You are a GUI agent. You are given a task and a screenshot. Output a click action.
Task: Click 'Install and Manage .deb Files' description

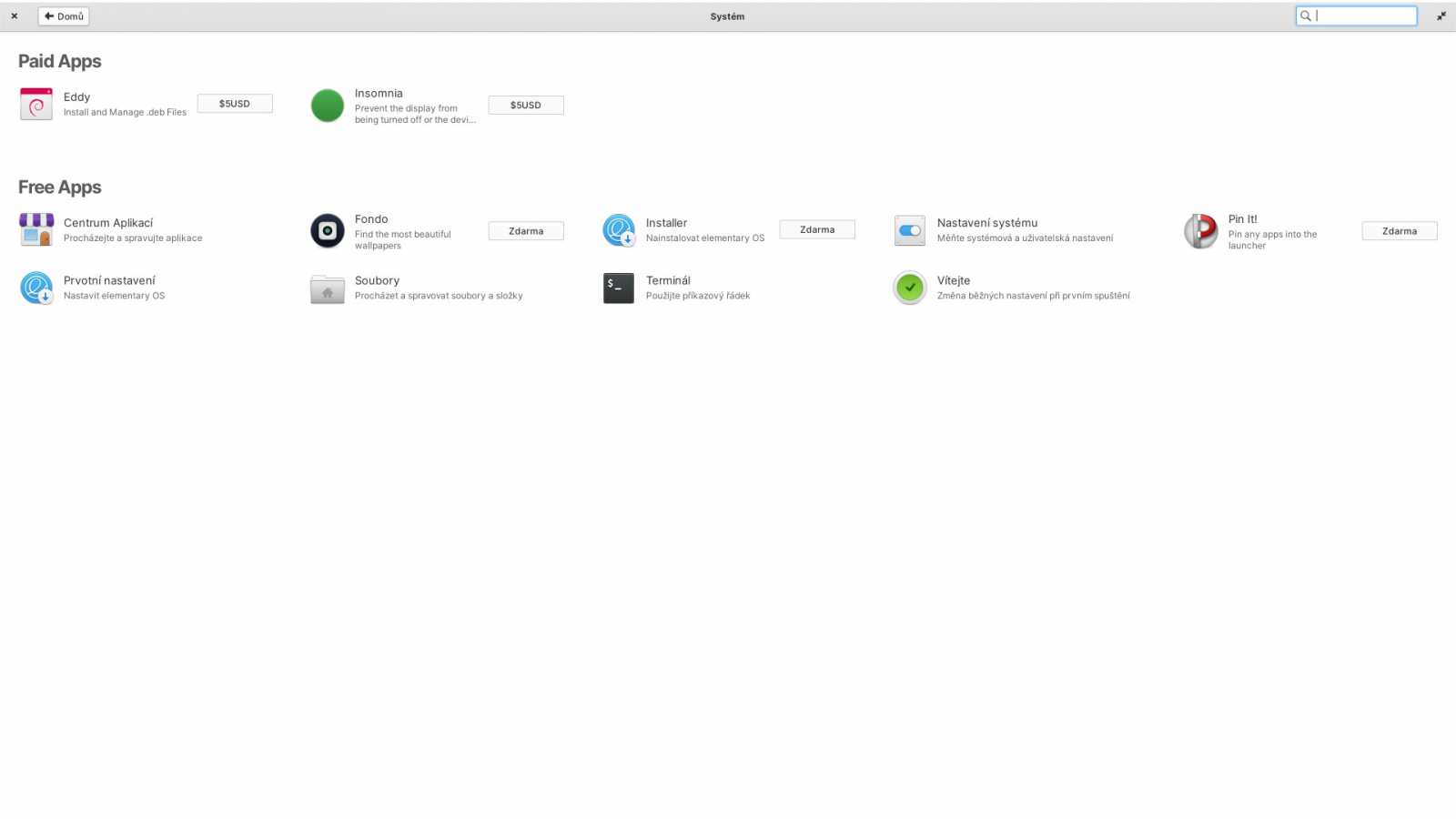125,112
